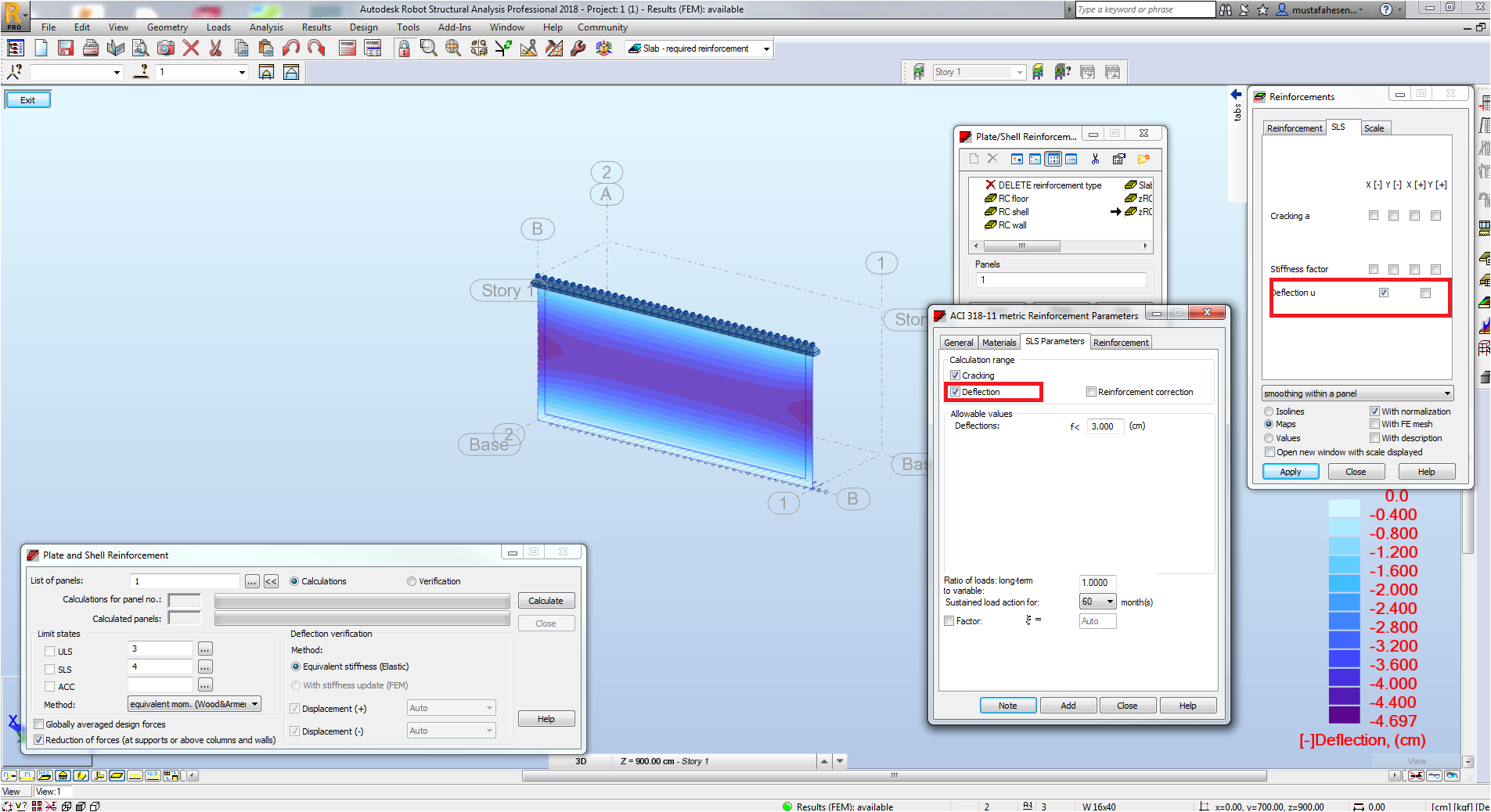Click the Apply button in Reinforcements panel
1491x812 pixels.
tap(1290, 471)
